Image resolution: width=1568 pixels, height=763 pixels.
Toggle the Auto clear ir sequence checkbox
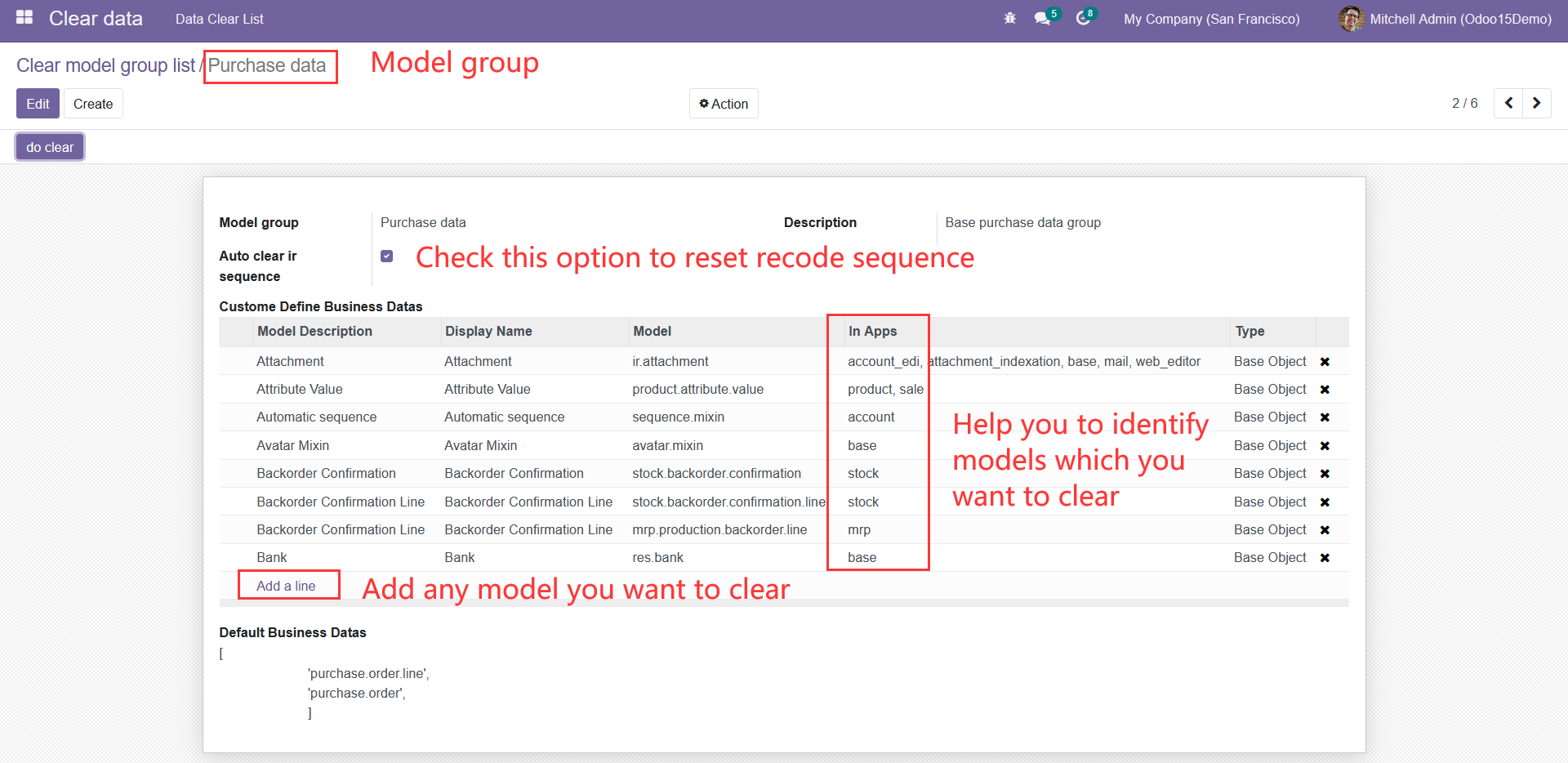click(x=387, y=257)
